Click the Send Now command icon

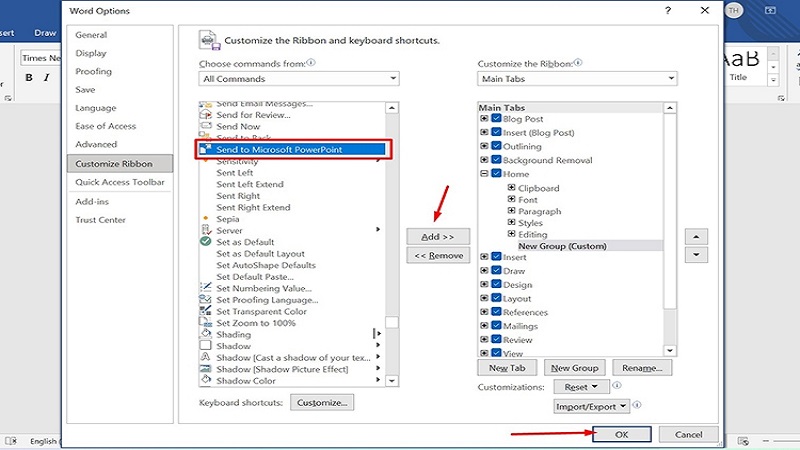[206, 126]
